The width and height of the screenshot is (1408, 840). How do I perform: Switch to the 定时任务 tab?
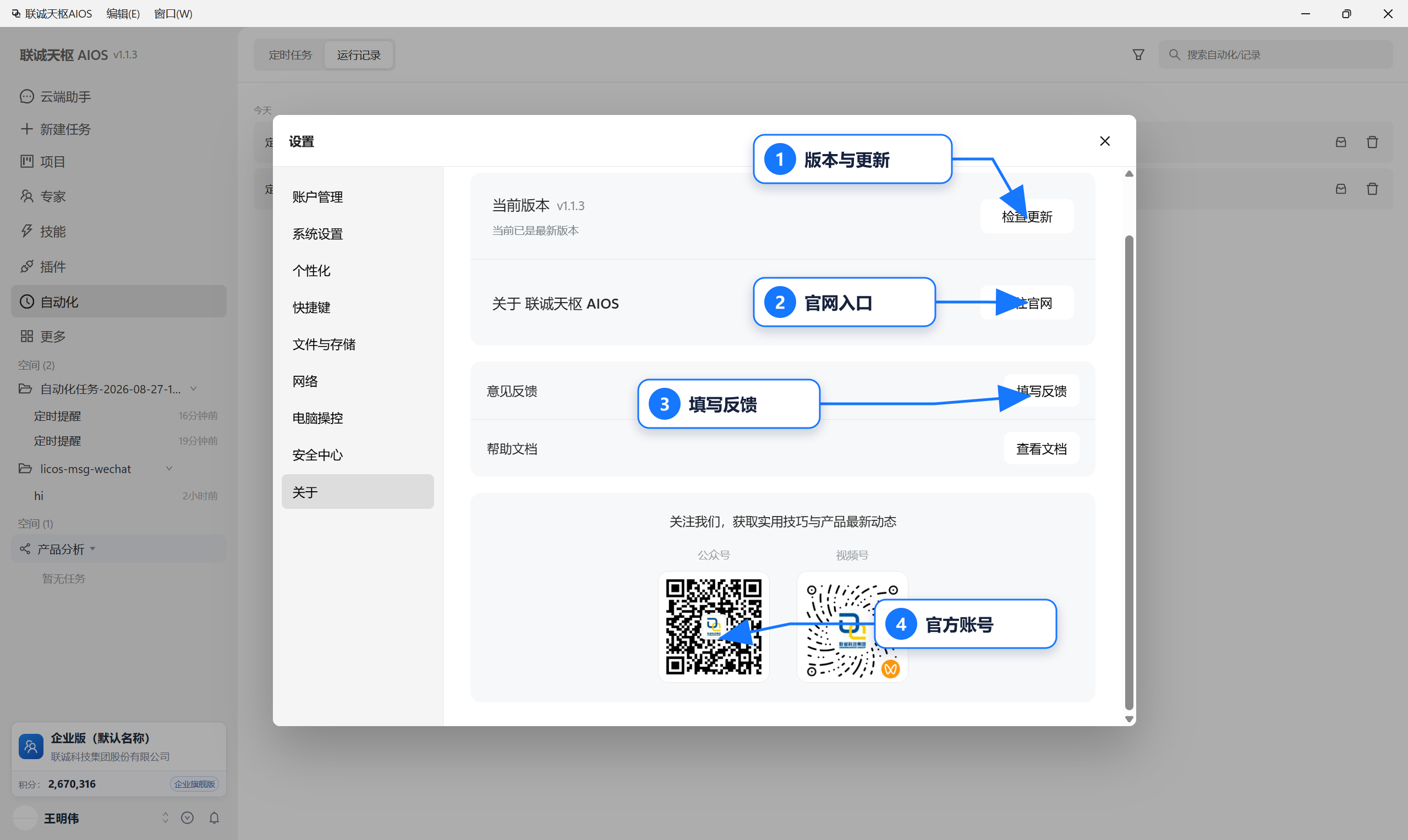click(x=291, y=55)
